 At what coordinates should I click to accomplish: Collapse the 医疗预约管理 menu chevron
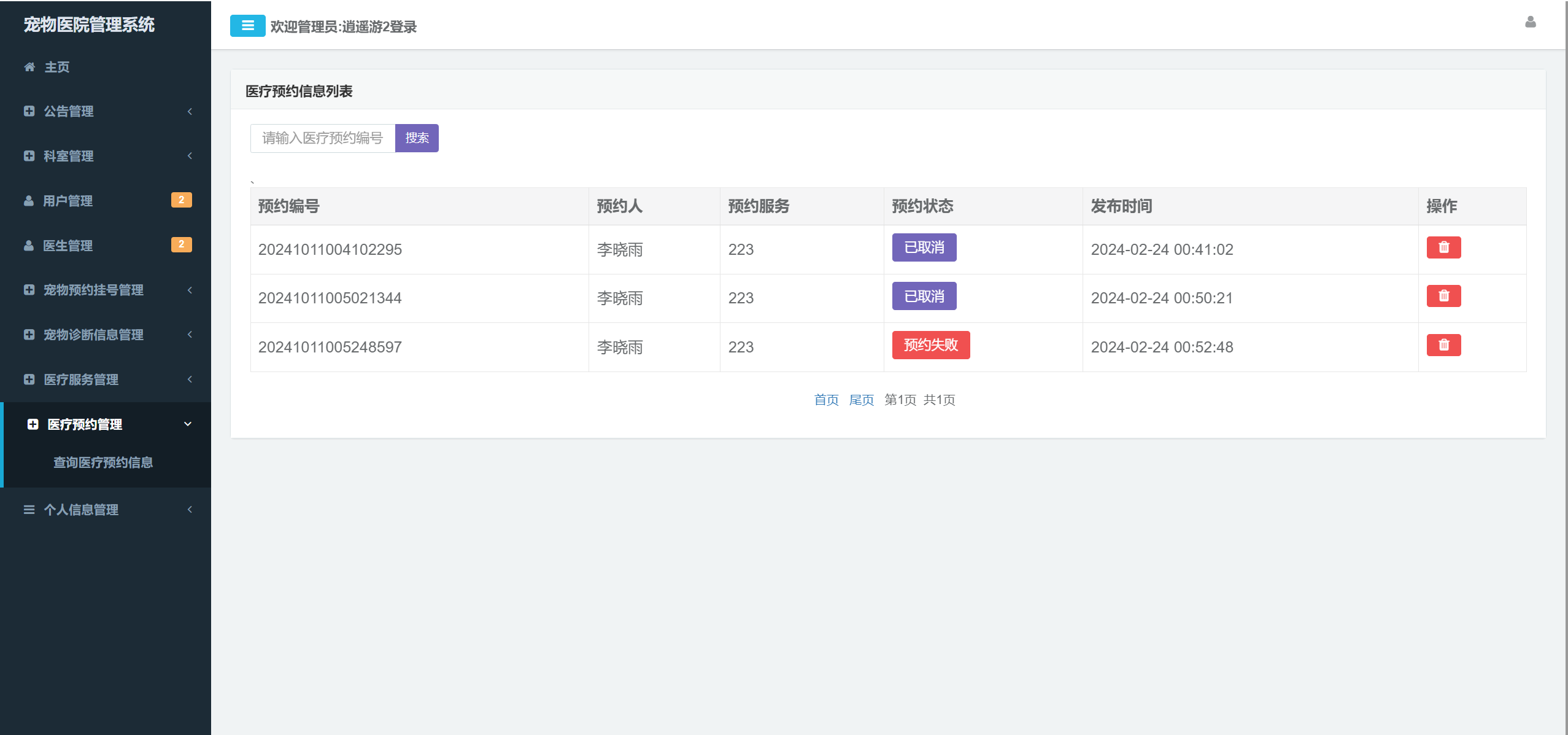coord(188,424)
